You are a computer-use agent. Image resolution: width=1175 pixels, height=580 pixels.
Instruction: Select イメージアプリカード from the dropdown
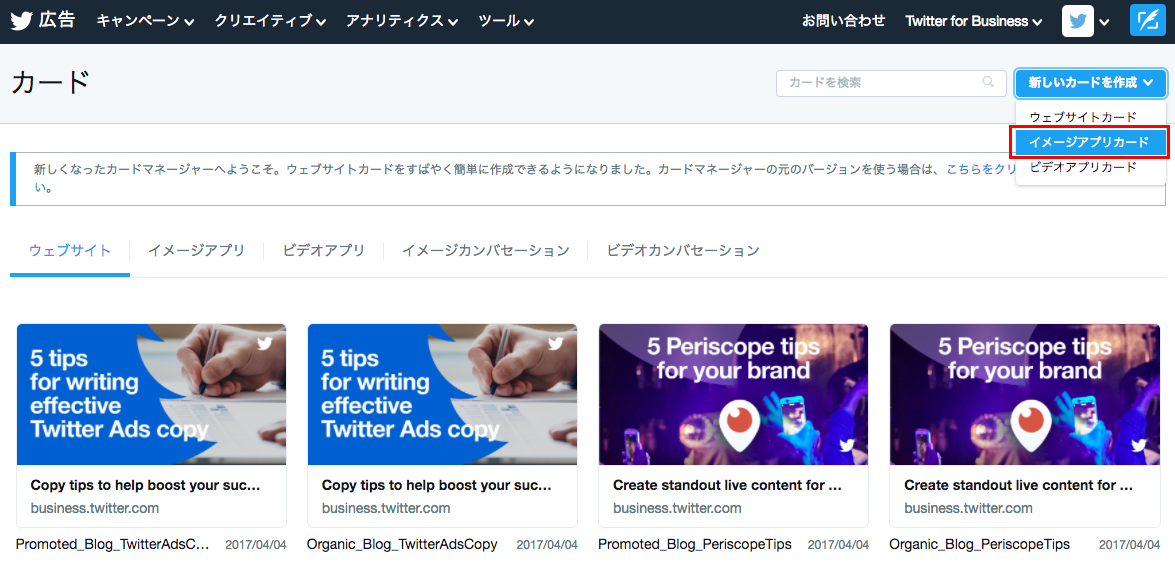point(1090,142)
